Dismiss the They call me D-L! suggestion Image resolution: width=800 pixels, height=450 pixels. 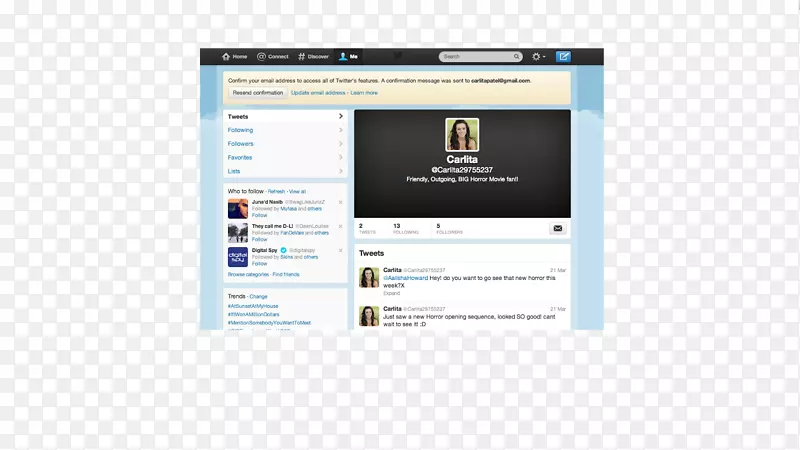pos(340,226)
